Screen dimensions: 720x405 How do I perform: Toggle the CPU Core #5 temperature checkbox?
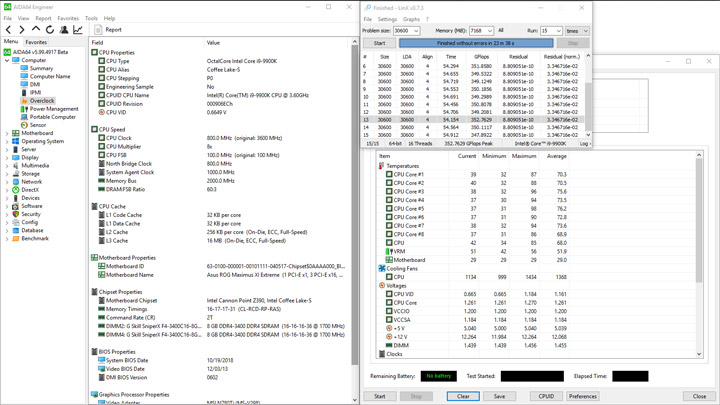pyautogui.click(x=389, y=208)
